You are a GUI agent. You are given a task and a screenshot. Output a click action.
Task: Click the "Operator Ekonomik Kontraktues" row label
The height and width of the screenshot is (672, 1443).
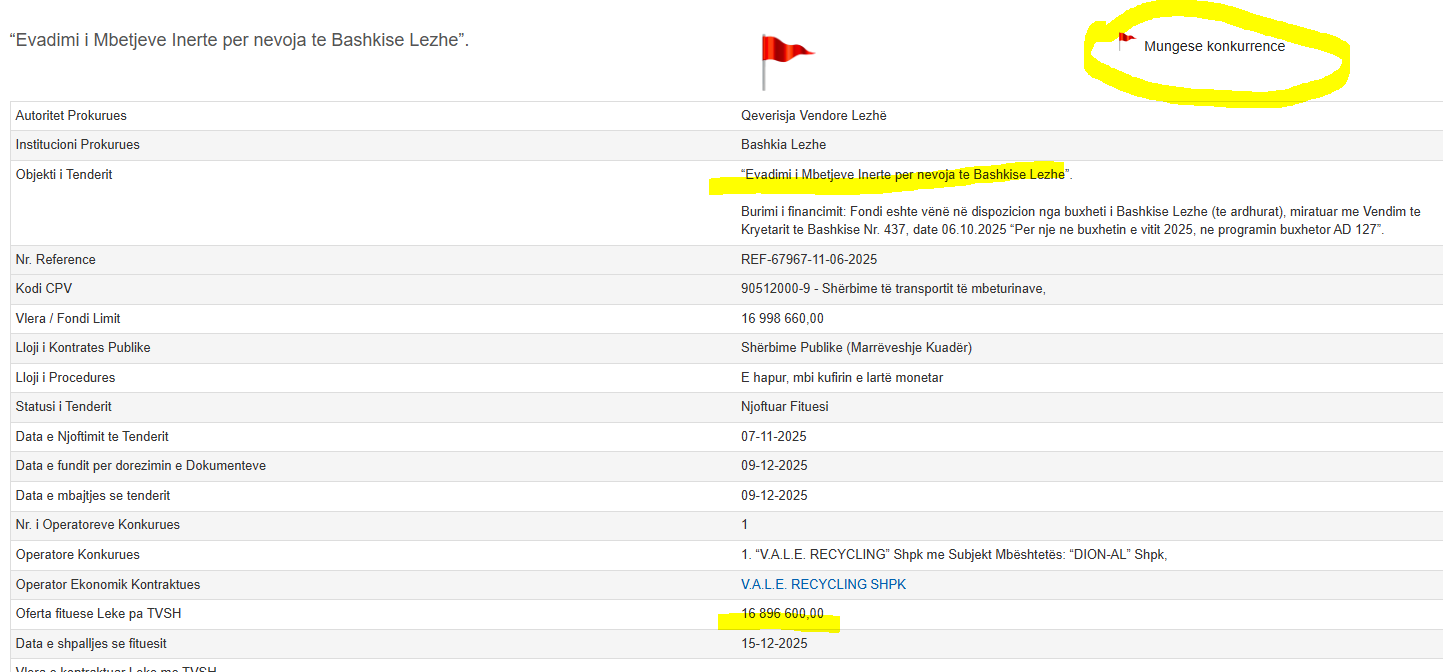108,584
